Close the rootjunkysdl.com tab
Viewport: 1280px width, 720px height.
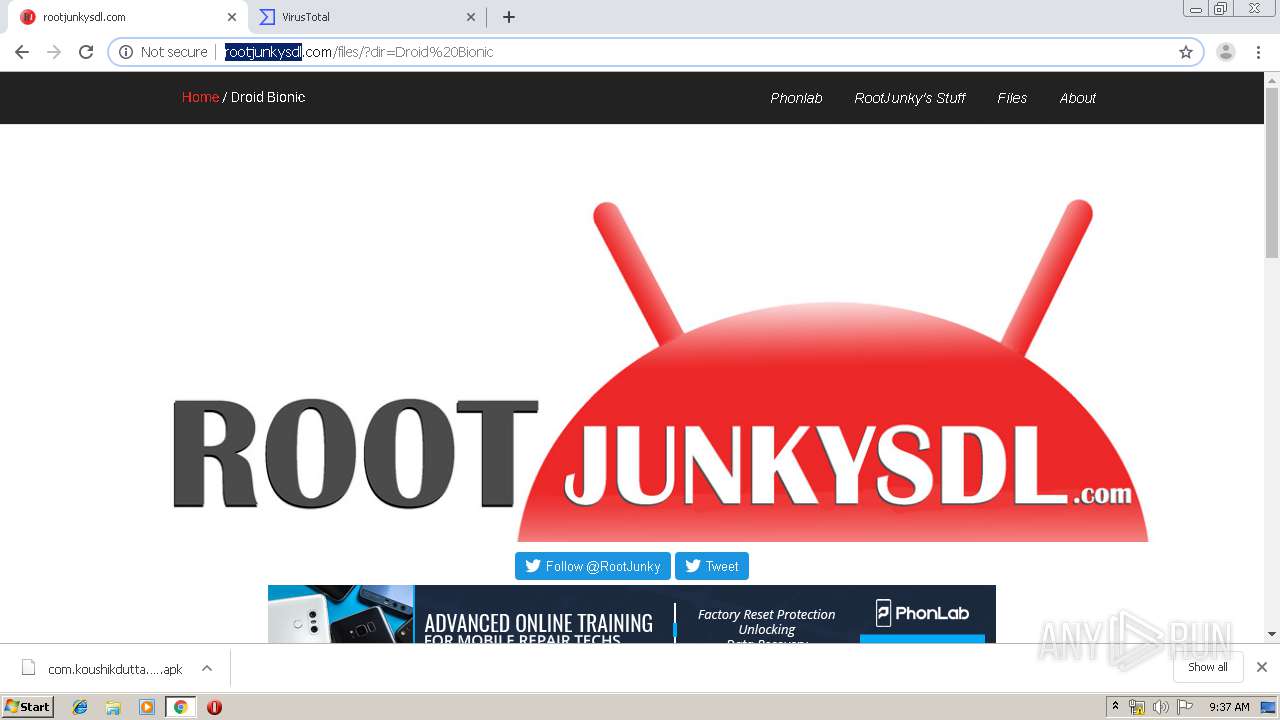tap(232, 17)
